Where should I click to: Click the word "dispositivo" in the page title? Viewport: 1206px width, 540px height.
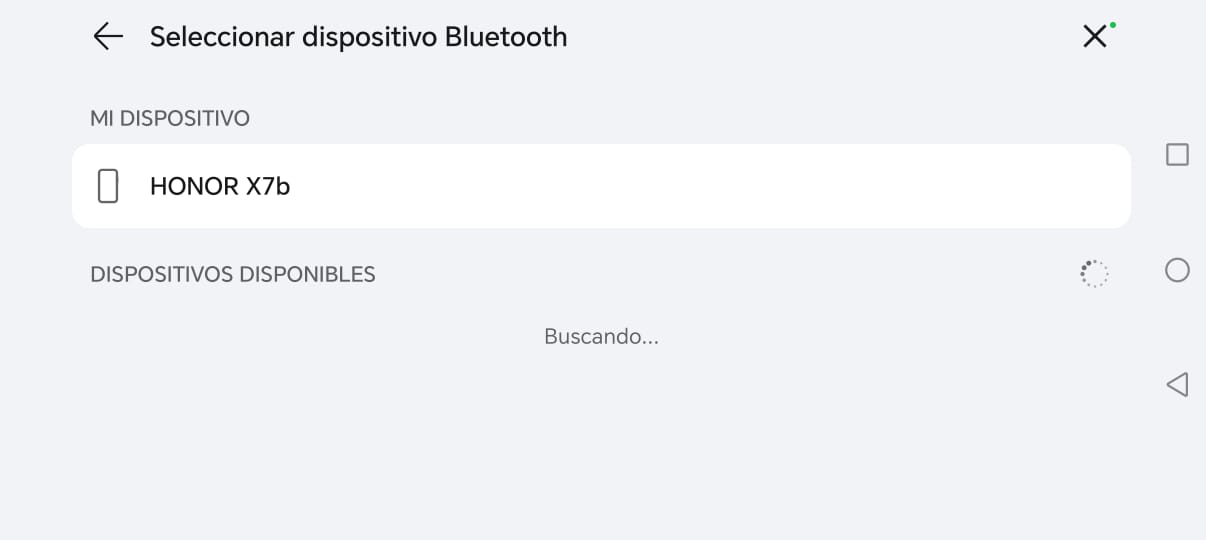pyautogui.click(x=370, y=37)
